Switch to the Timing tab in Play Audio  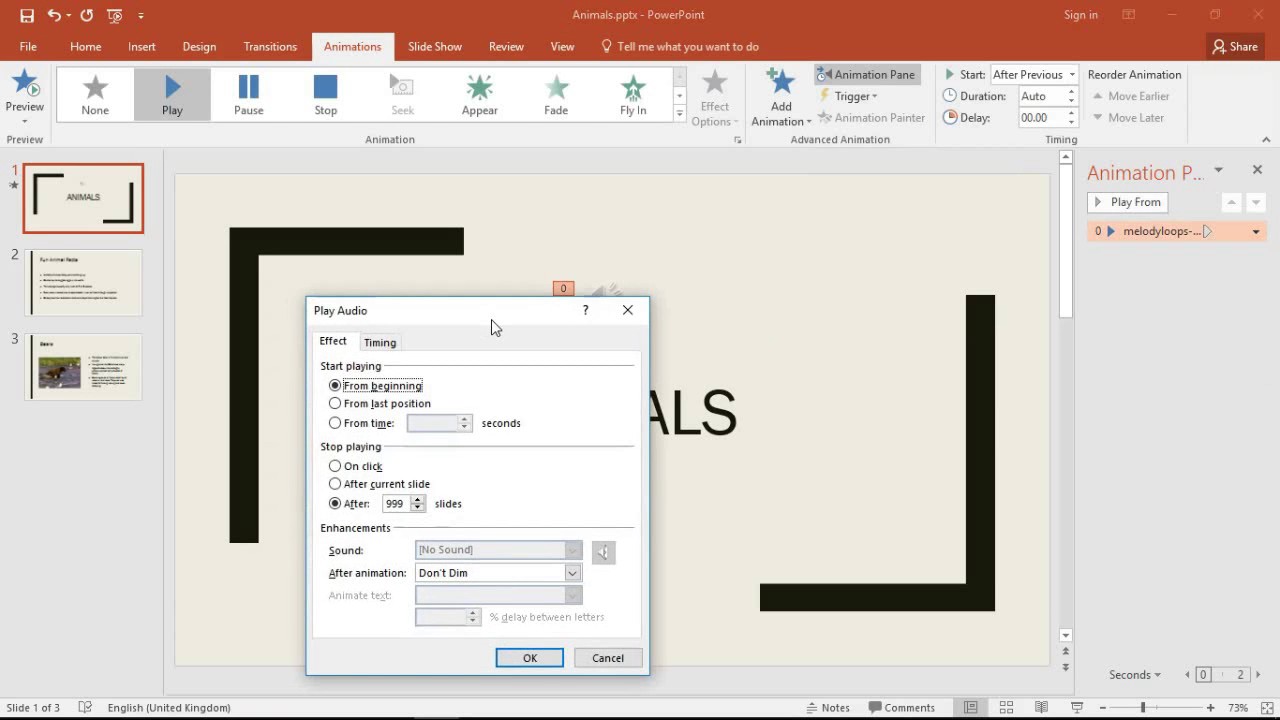[380, 341]
